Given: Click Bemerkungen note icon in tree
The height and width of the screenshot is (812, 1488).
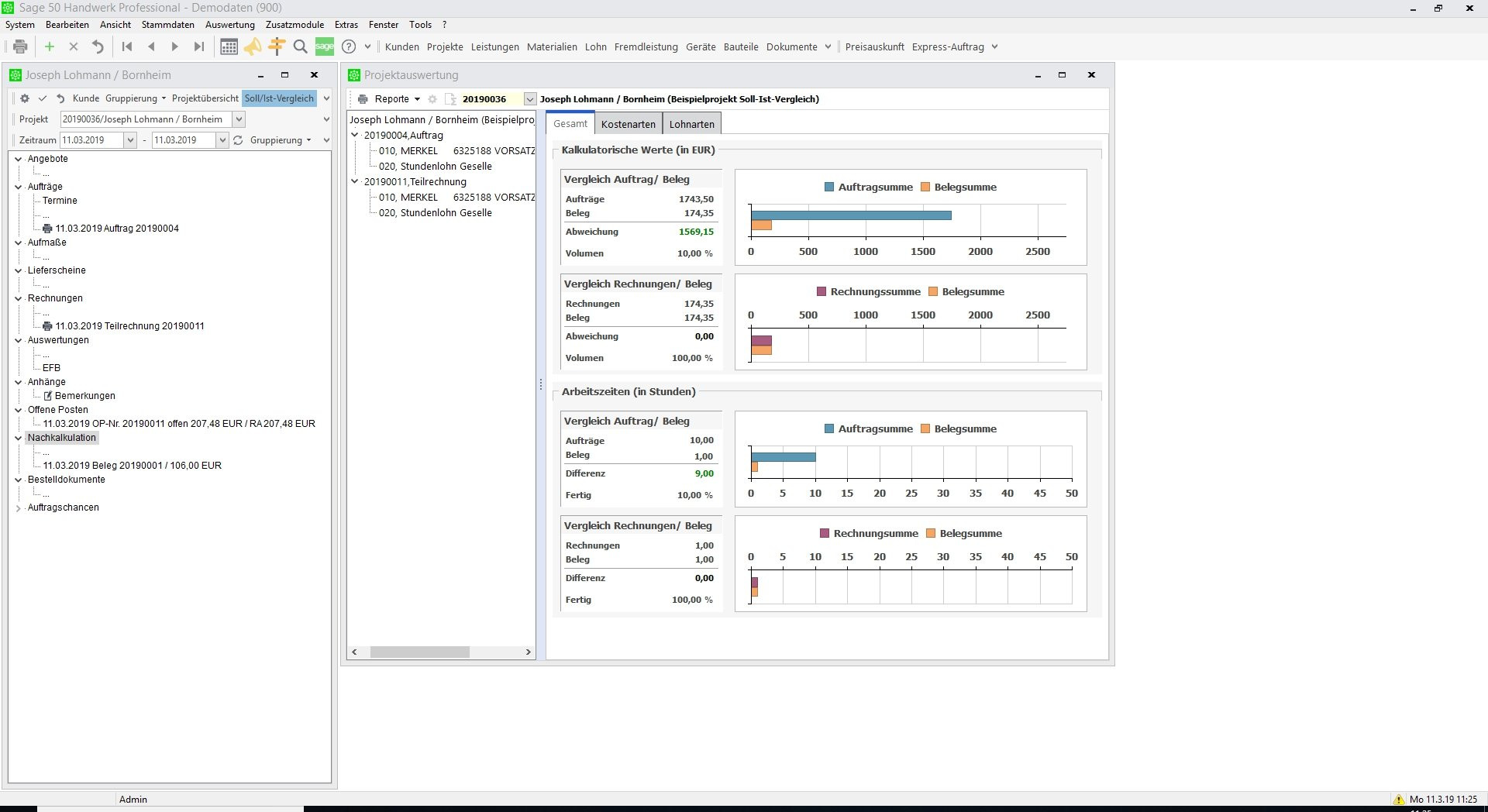Looking at the screenshot, I should [x=48, y=396].
